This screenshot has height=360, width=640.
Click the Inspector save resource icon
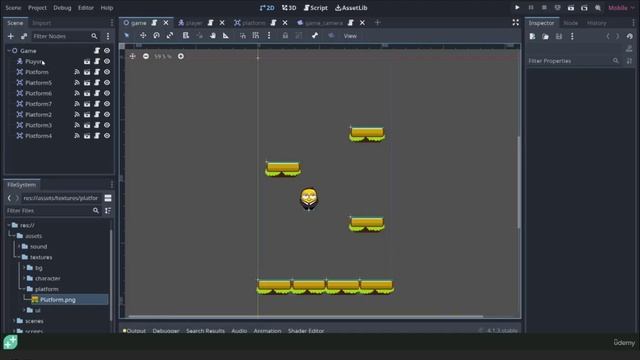pyautogui.click(x=559, y=36)
